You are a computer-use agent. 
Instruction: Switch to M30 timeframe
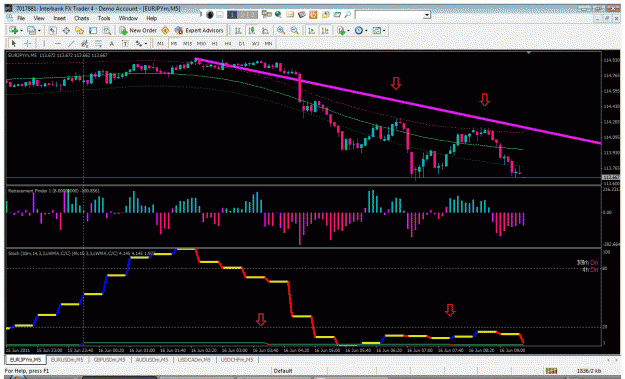201,43
